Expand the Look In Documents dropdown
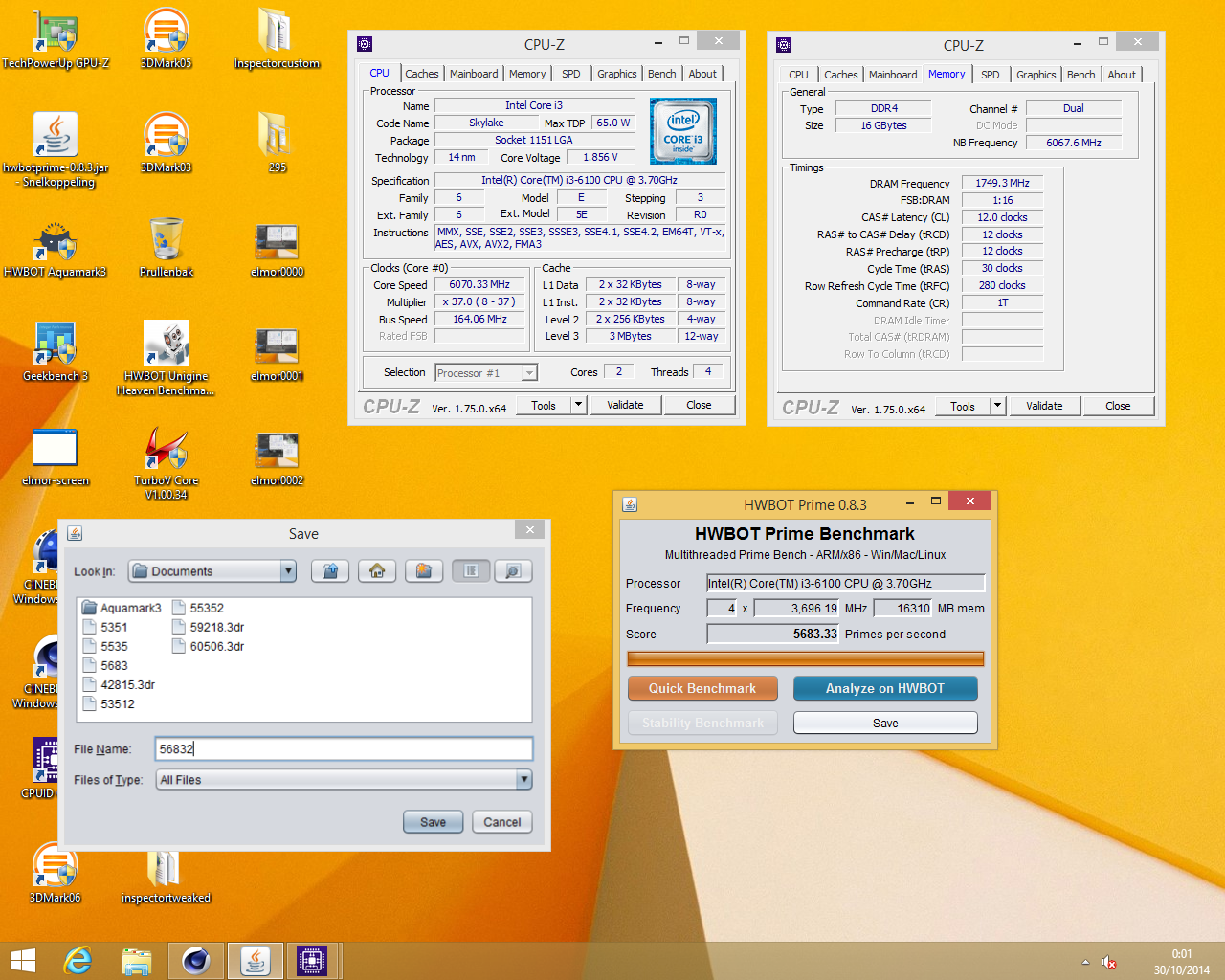1225x980 pixels. 288,571
